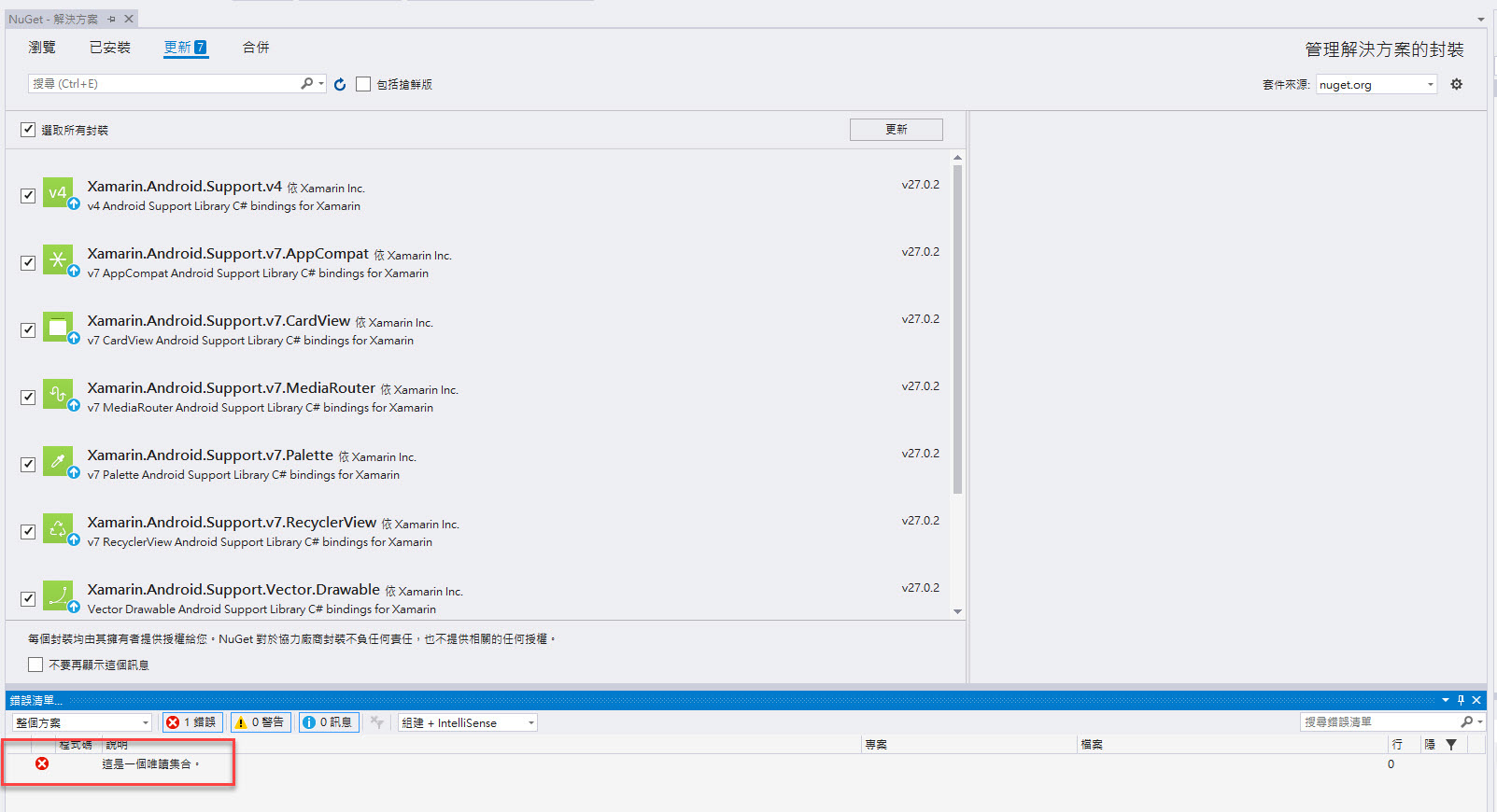Open the document window dropdown arrow
The height and width of the screenshot is (812, 1497).
click(1481, 19)
